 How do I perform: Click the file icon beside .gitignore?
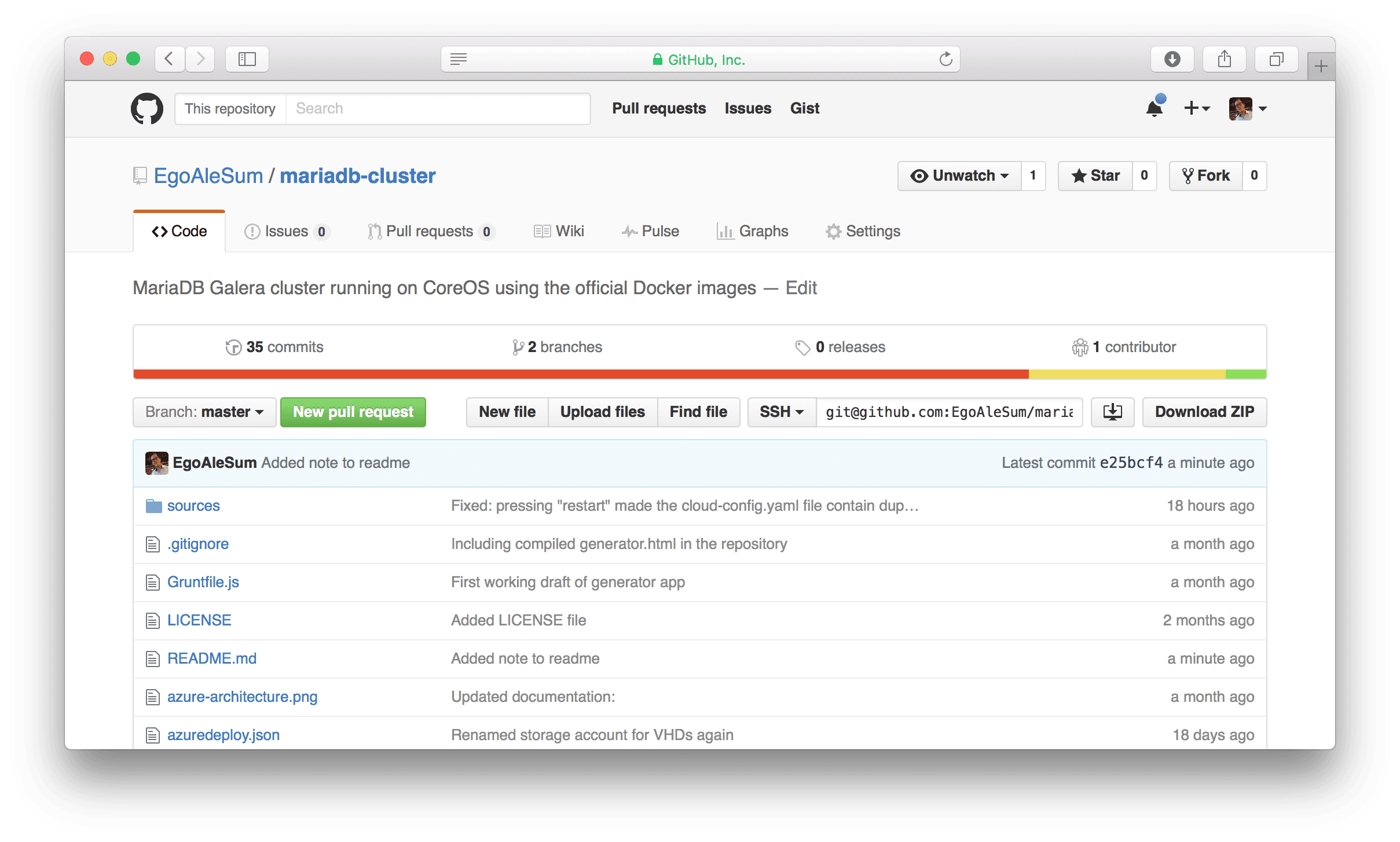(153, 544)
